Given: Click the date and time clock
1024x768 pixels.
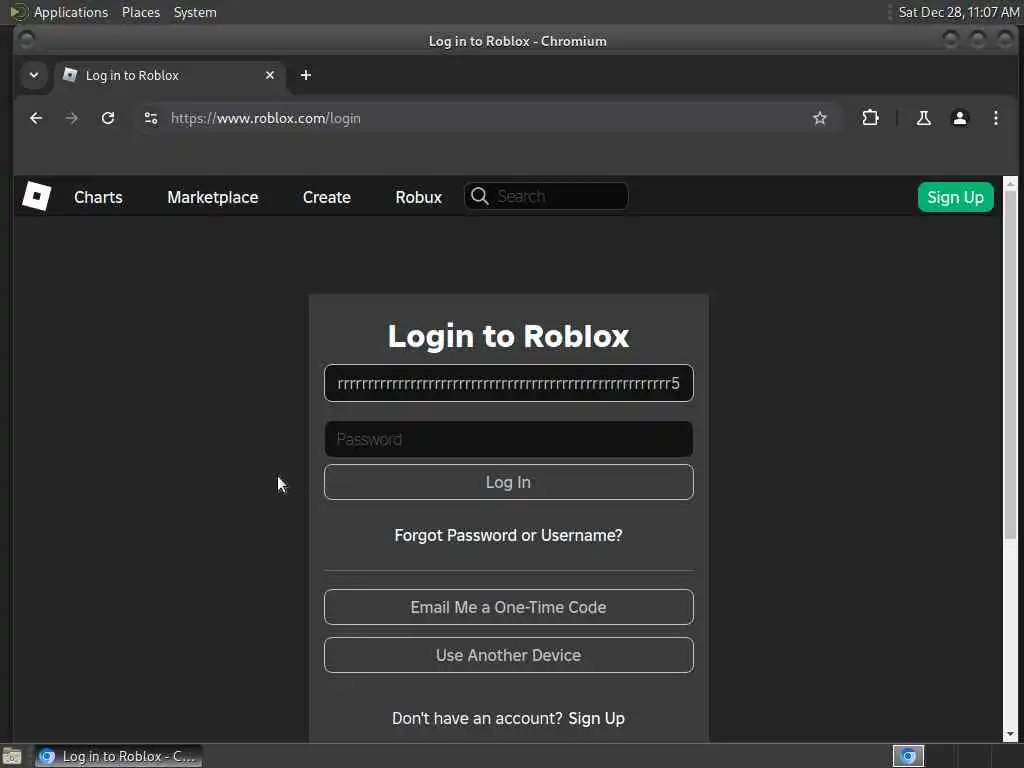Looking at the screenshot, I should [x=958, y=12].
